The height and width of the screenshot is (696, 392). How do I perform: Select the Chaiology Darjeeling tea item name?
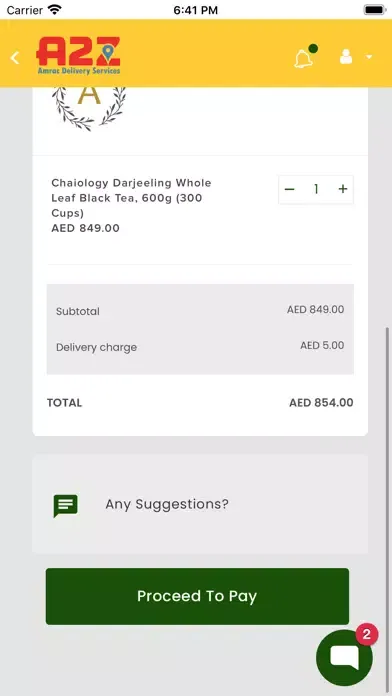(131, 198)
